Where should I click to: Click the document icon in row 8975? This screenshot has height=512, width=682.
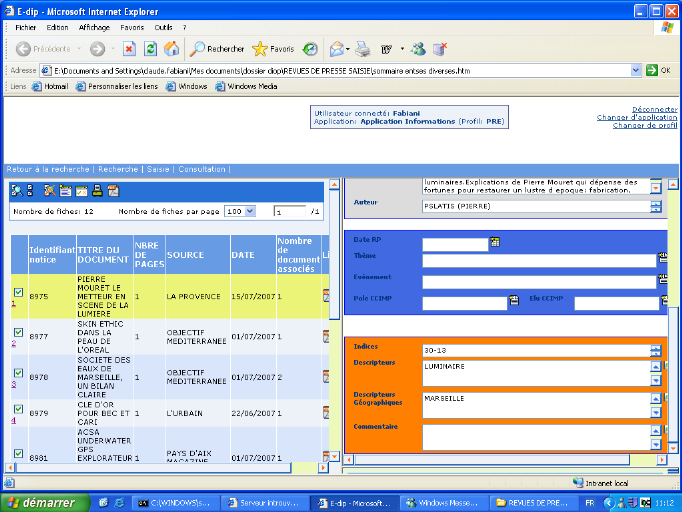tap(326, 296)
